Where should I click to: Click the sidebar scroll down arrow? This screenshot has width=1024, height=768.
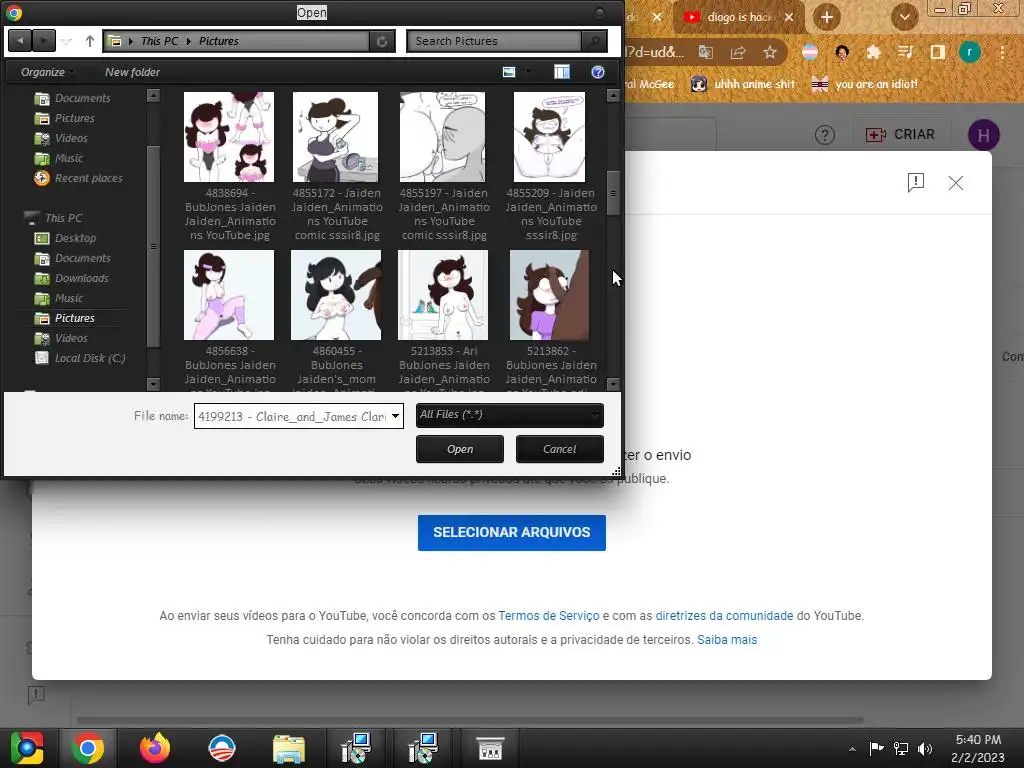[153, 384]
